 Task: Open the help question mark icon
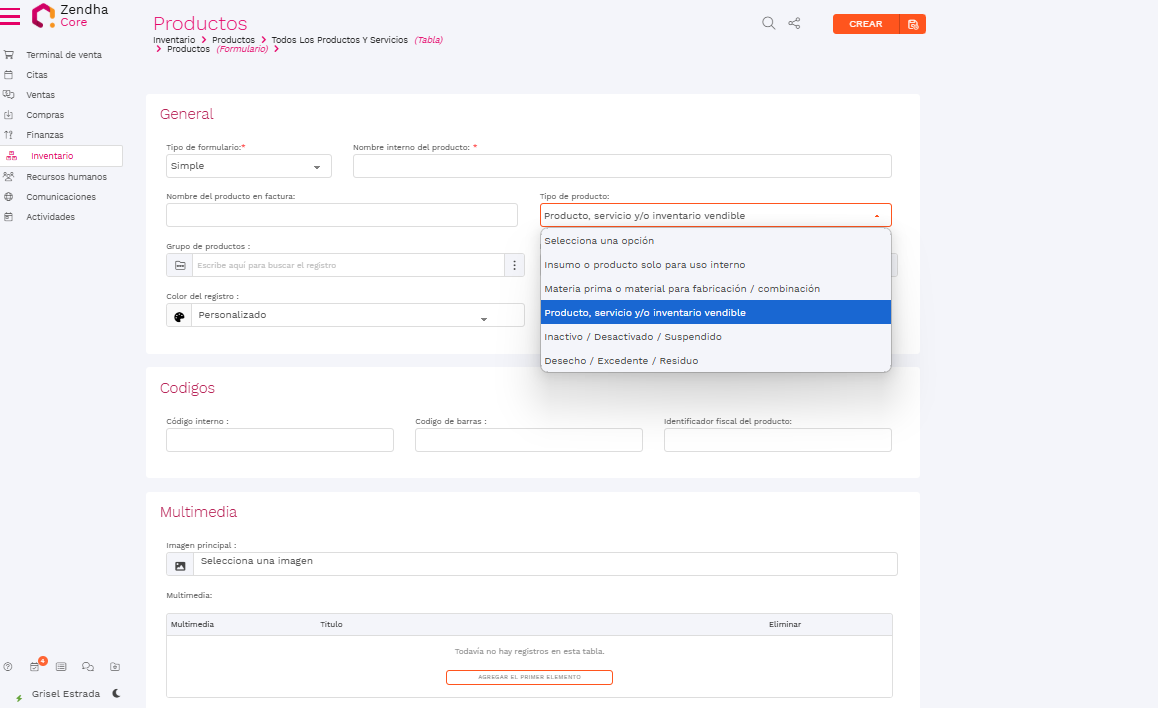point(8,667)
